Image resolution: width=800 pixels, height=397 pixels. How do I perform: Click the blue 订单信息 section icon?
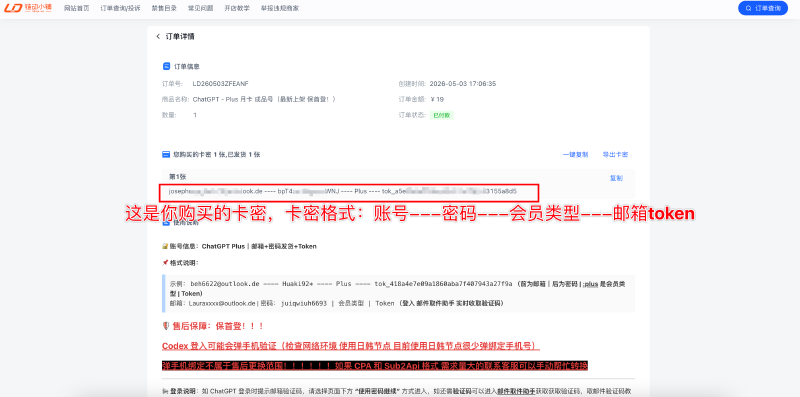[166, 66]
